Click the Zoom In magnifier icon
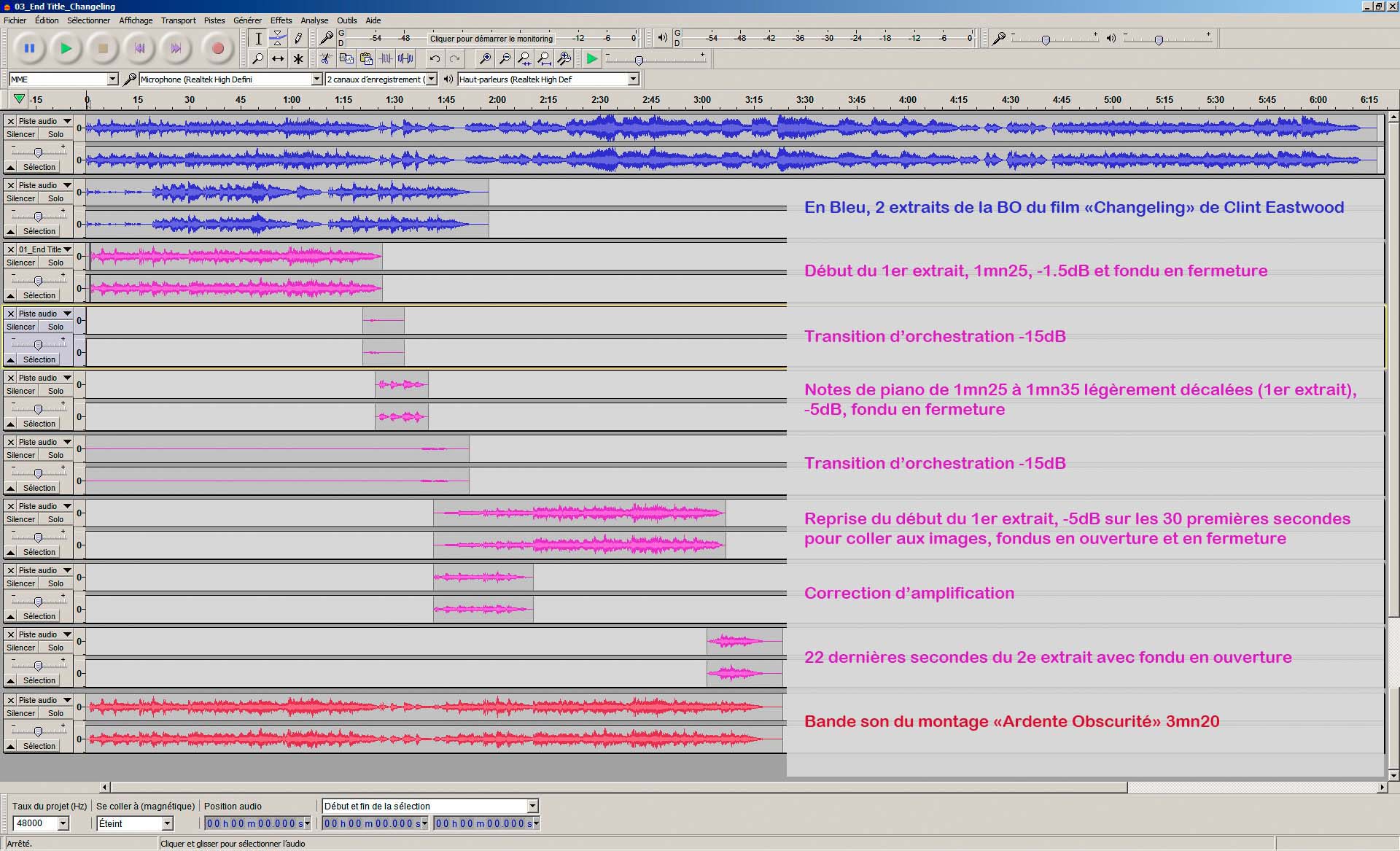Screen dimensions: 1400x851 tap(484, 58)
